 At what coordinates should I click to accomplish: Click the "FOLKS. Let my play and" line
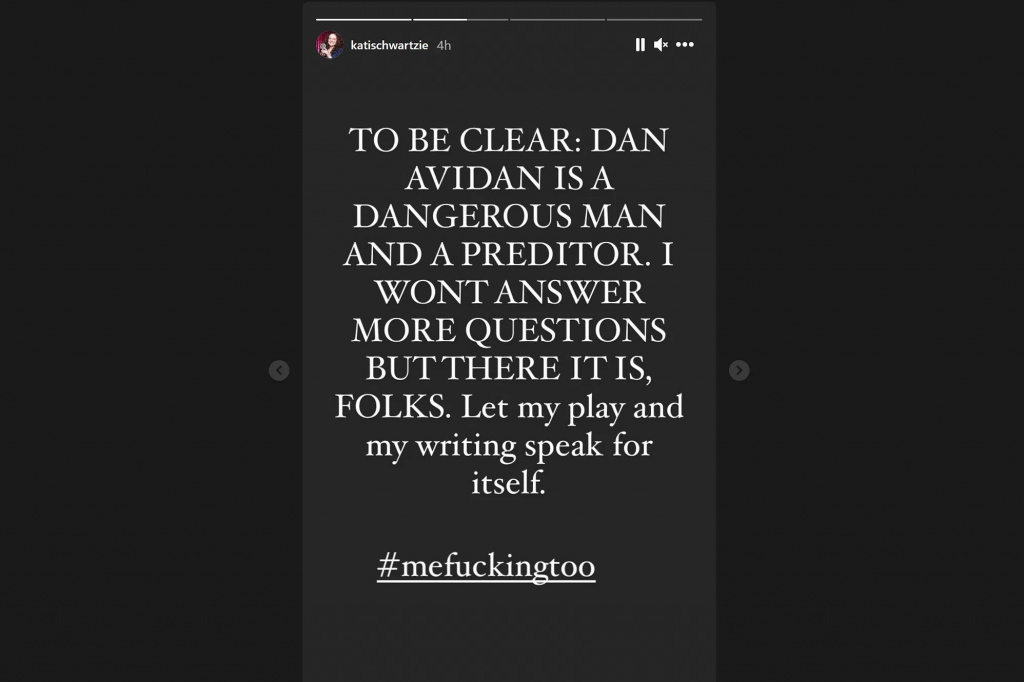[509, 407]
